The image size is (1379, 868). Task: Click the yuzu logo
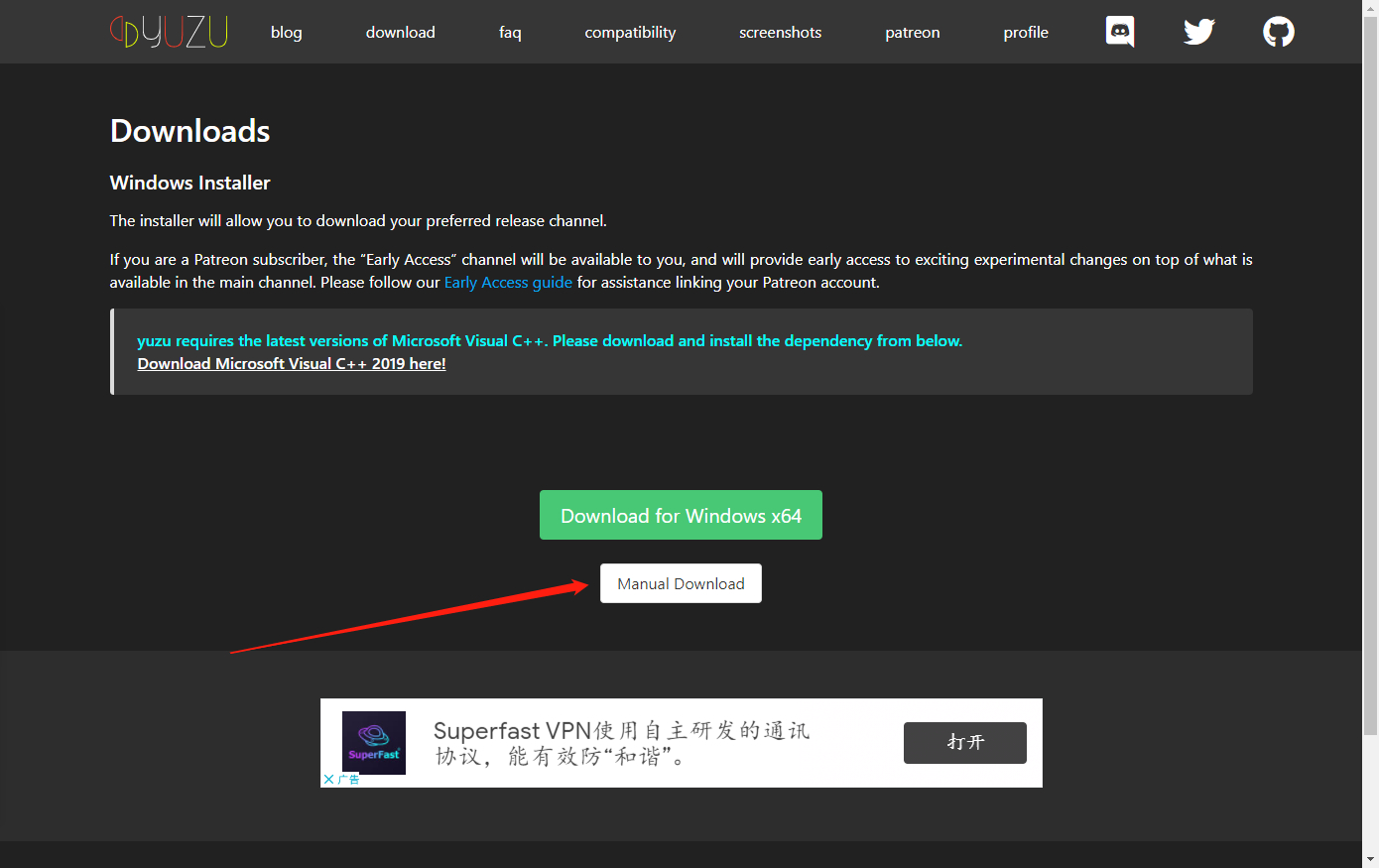click(x=169, y=32)
